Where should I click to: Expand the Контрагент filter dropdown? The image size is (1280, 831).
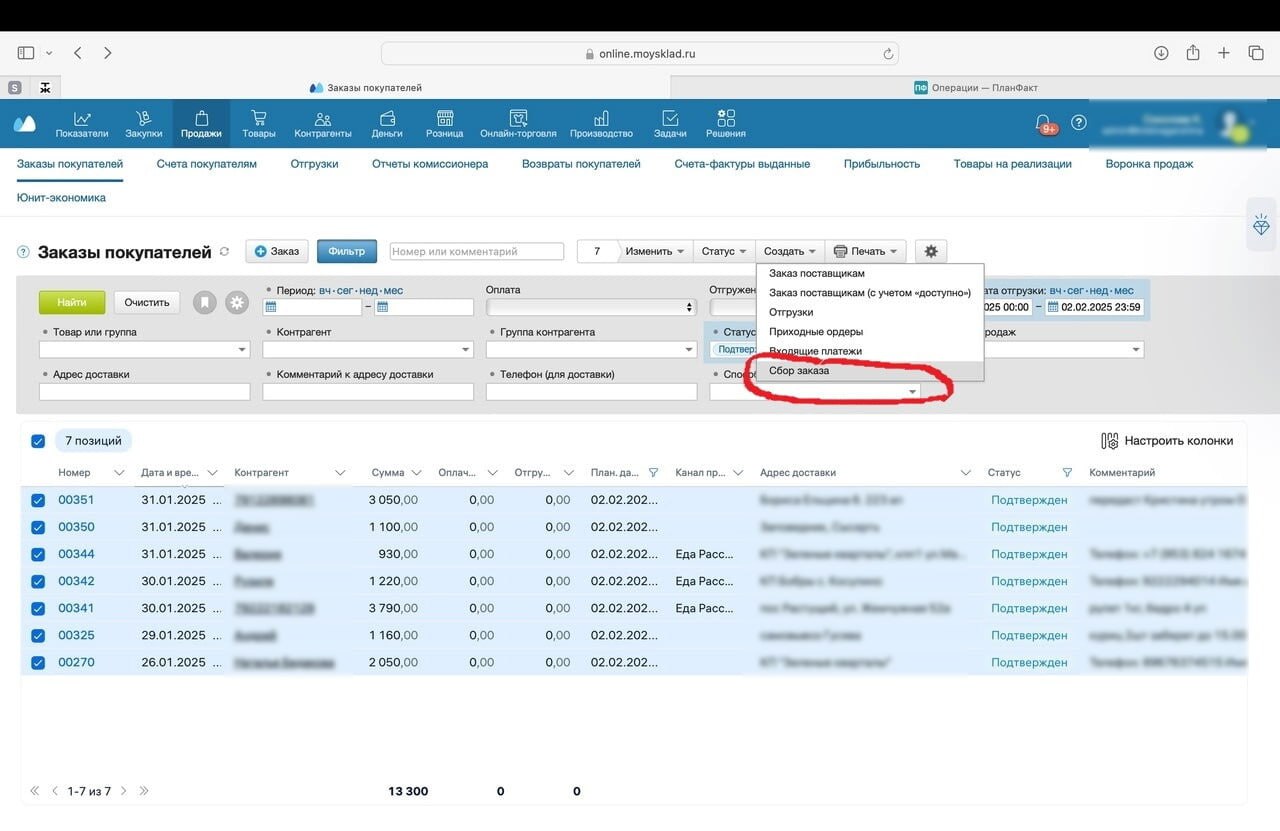tap(466, 350)
